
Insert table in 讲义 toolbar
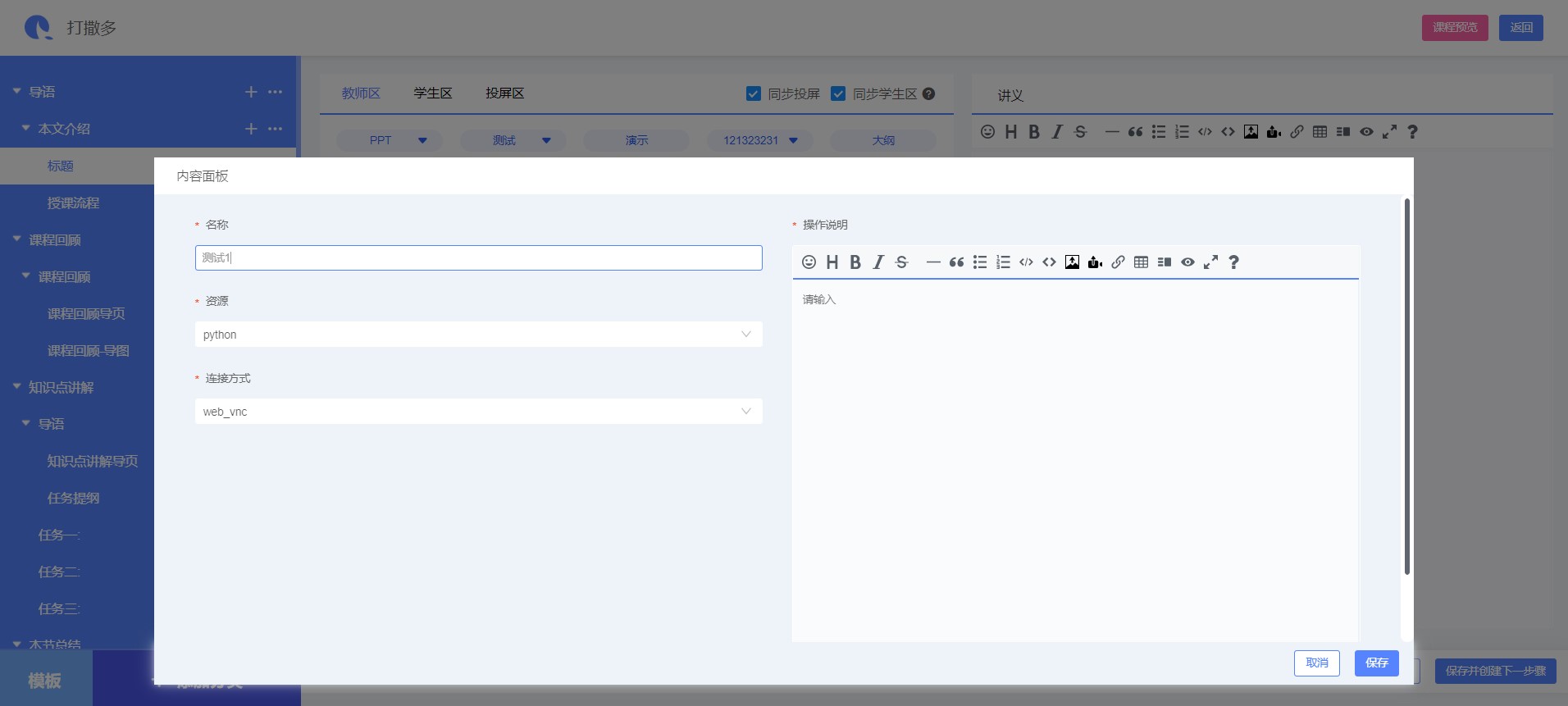(x=1320, y=132)
